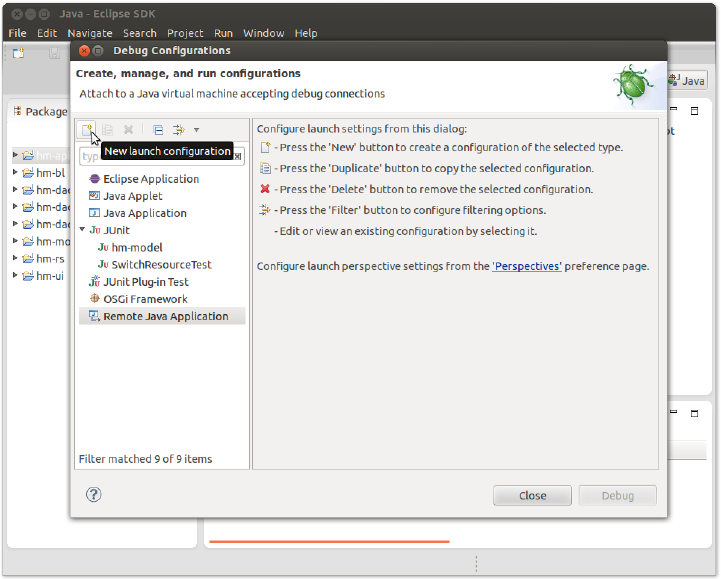Switch to the Package Explorer tab
The height and width of the screenshot is (579, 721).
click(x=41, y=111)
